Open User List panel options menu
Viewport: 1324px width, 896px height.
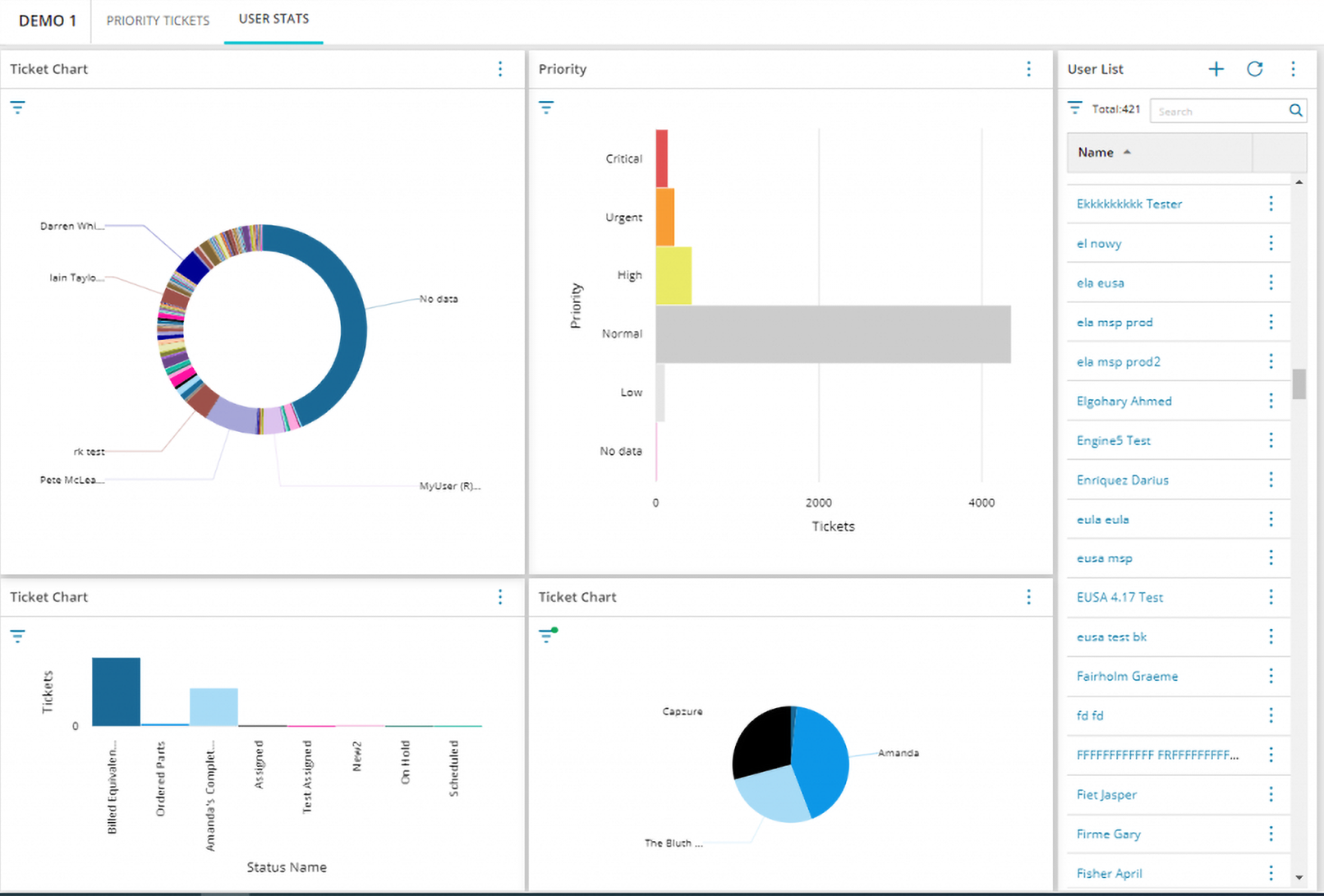(x=1293, y=69)
